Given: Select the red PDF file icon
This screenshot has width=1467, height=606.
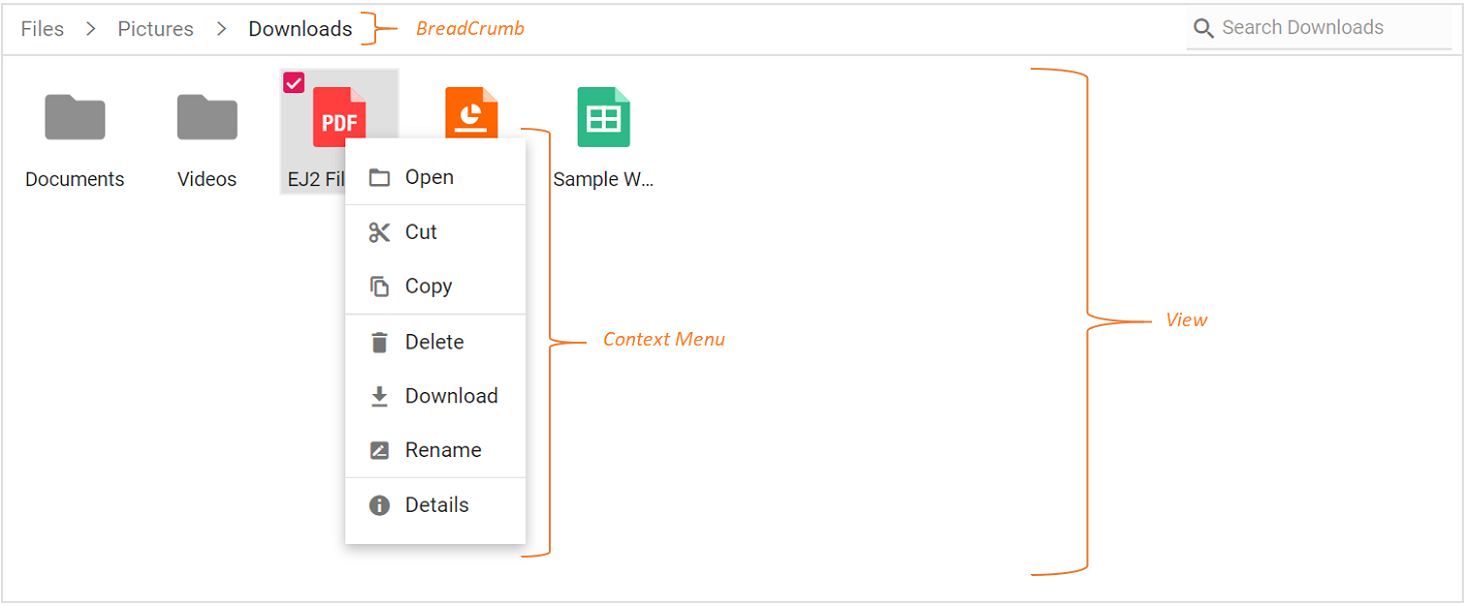Looking at the screenshot, I should click(x=339, y=116).
